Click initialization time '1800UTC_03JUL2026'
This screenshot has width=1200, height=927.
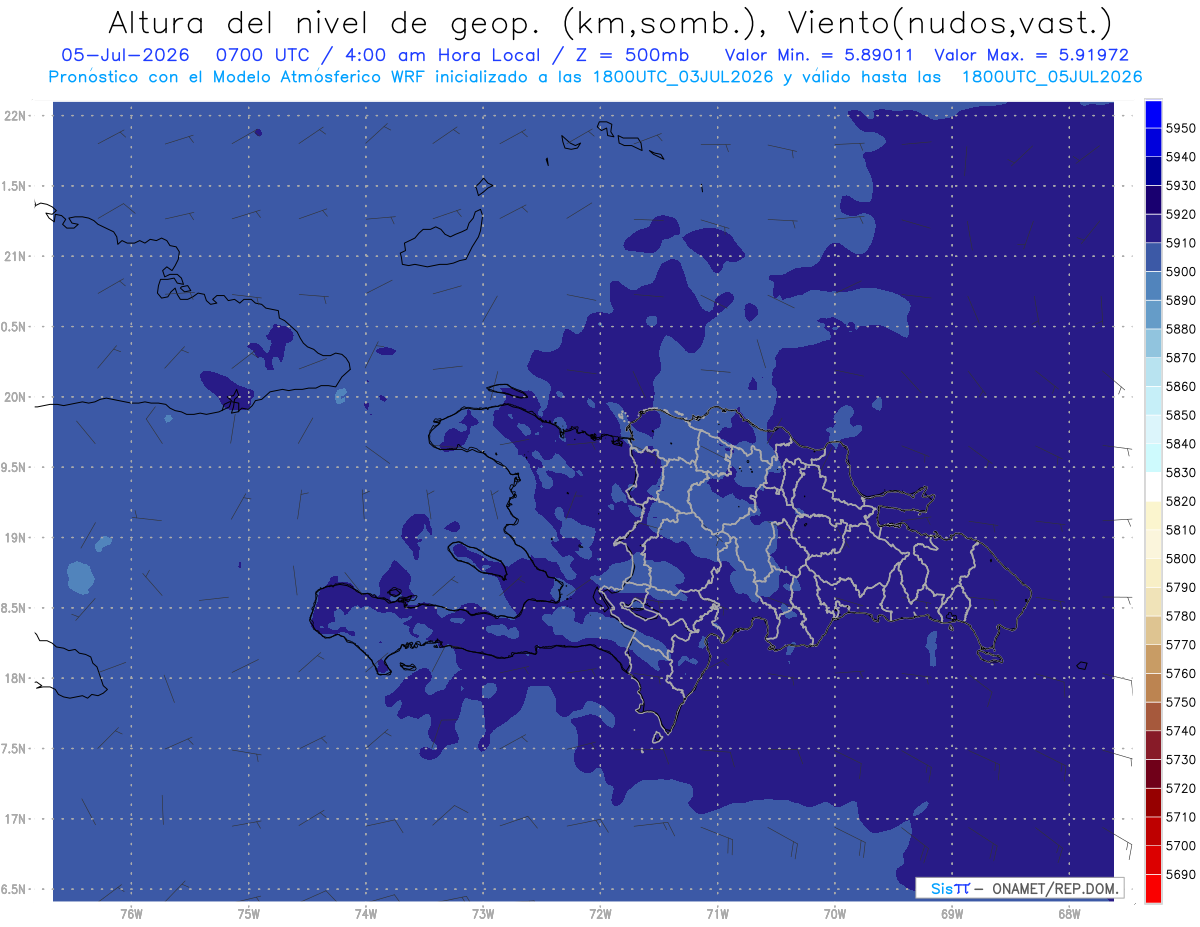pyautogui.click(x=681, y=77)
